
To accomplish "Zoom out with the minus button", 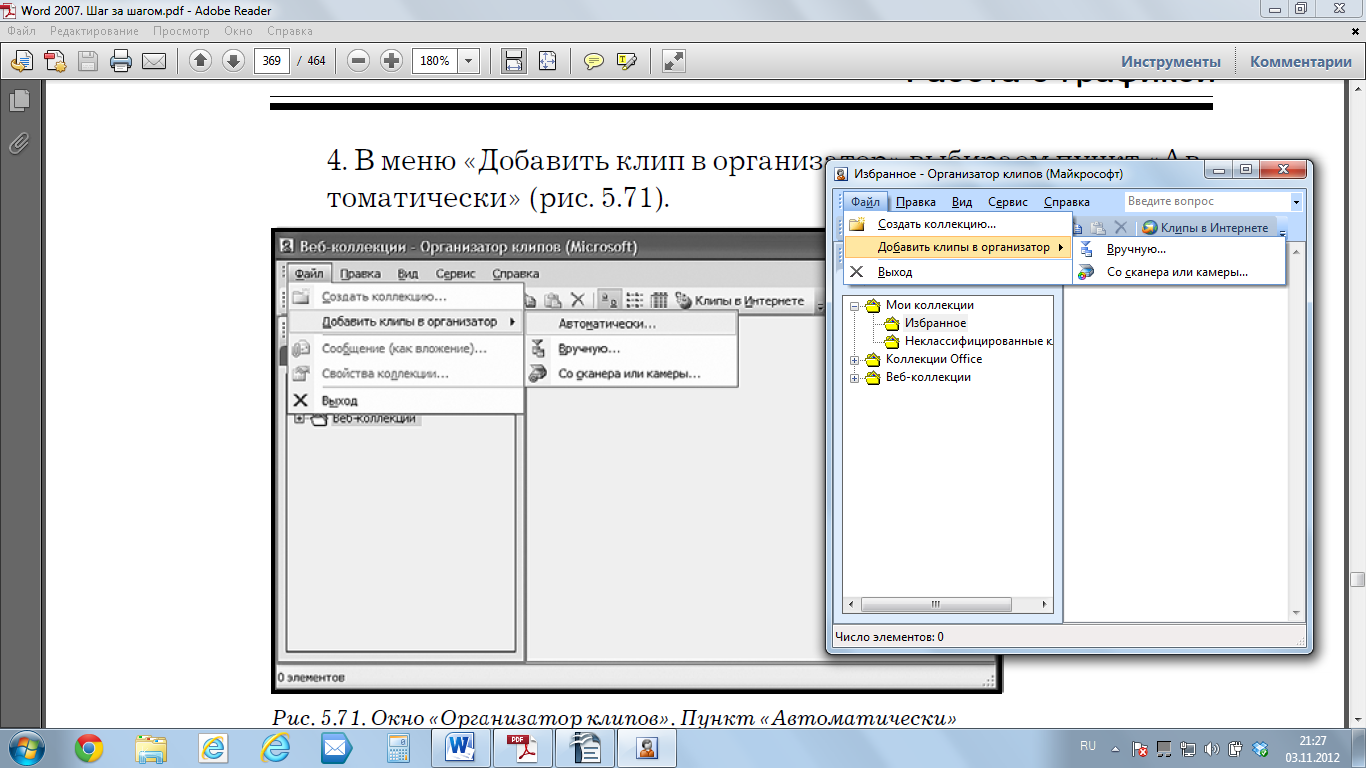I will click(x=359, y=61).
